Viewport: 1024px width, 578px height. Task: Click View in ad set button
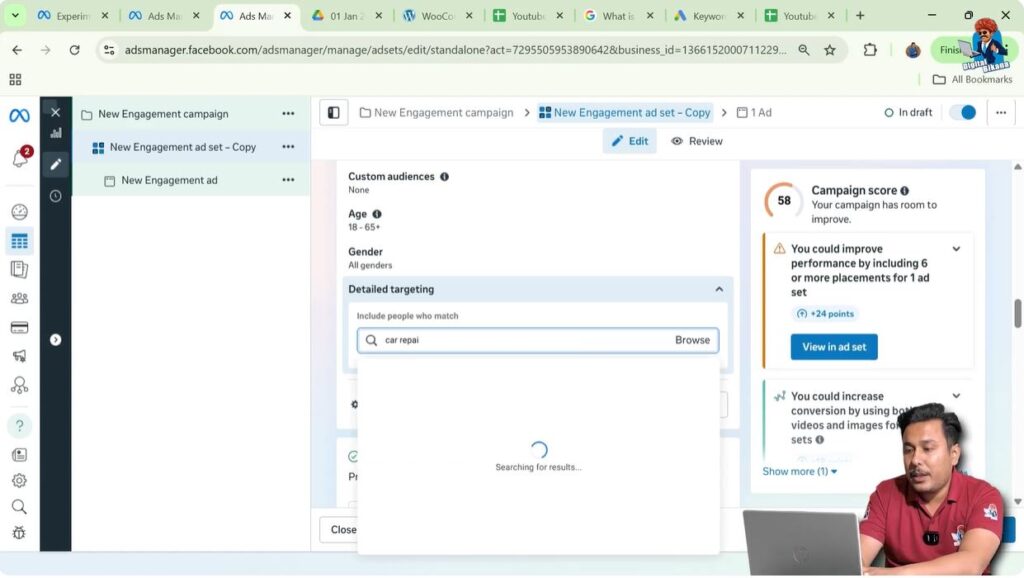[834, 347]
